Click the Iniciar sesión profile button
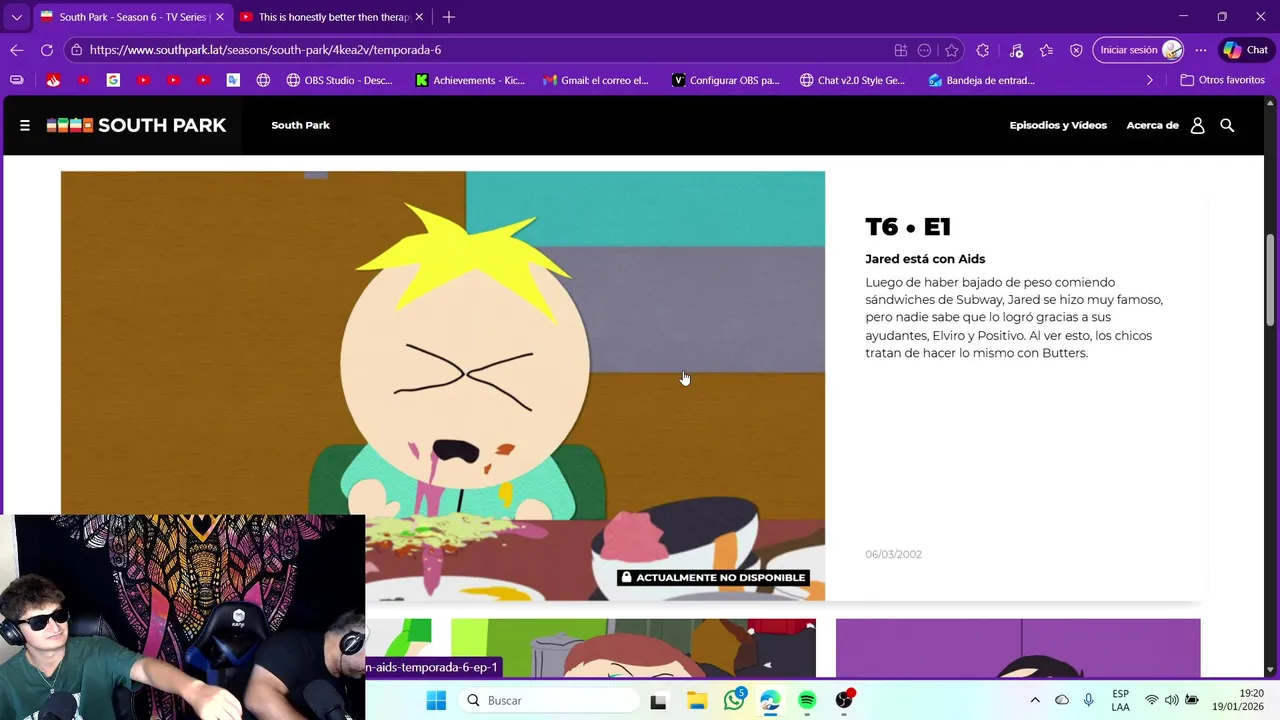 (1139, 50)
